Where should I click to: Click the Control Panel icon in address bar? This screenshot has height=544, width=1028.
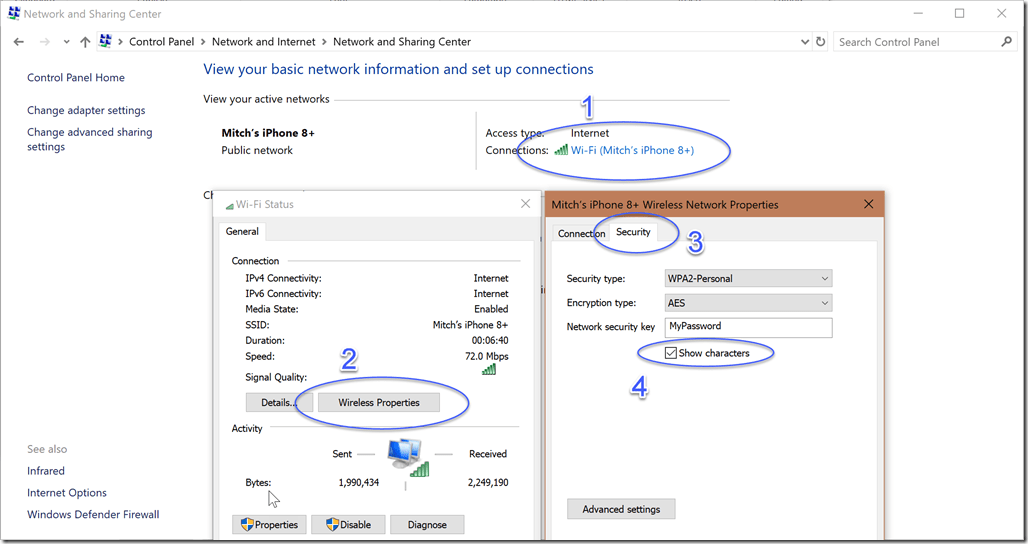[x=106, y=42]
